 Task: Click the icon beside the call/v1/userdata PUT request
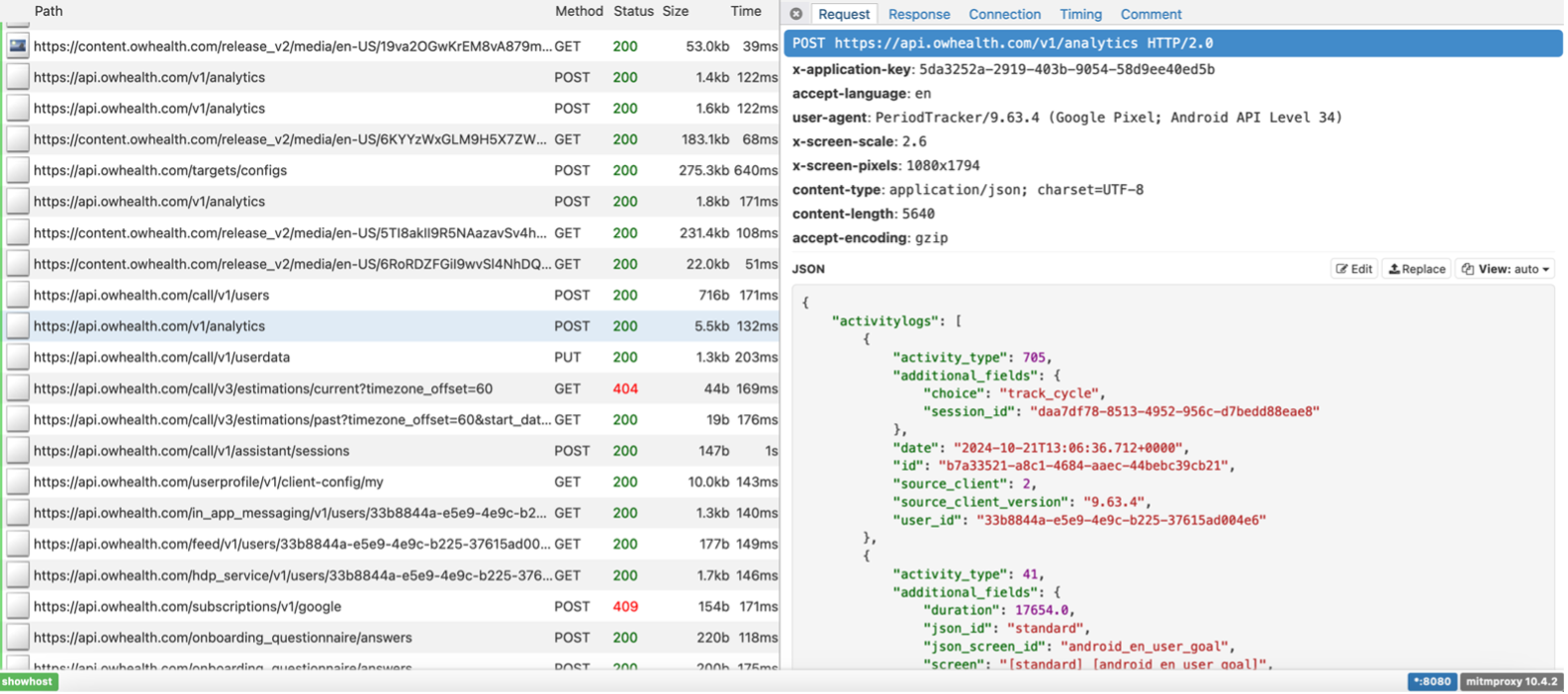(18, 357)
